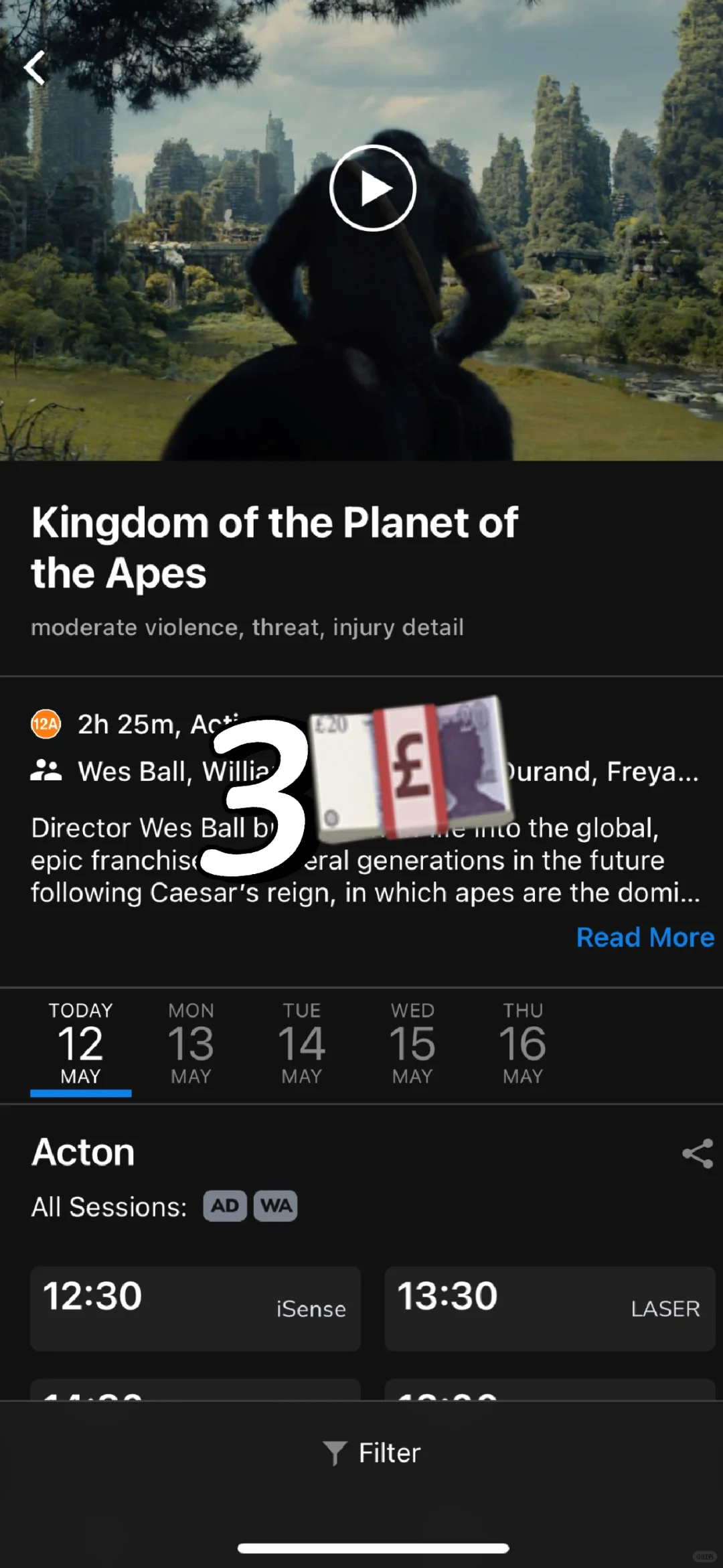The height and width of the screenshot is (1568, 723).
Task: Play the movie trailer
Action: tap(372, 188)
